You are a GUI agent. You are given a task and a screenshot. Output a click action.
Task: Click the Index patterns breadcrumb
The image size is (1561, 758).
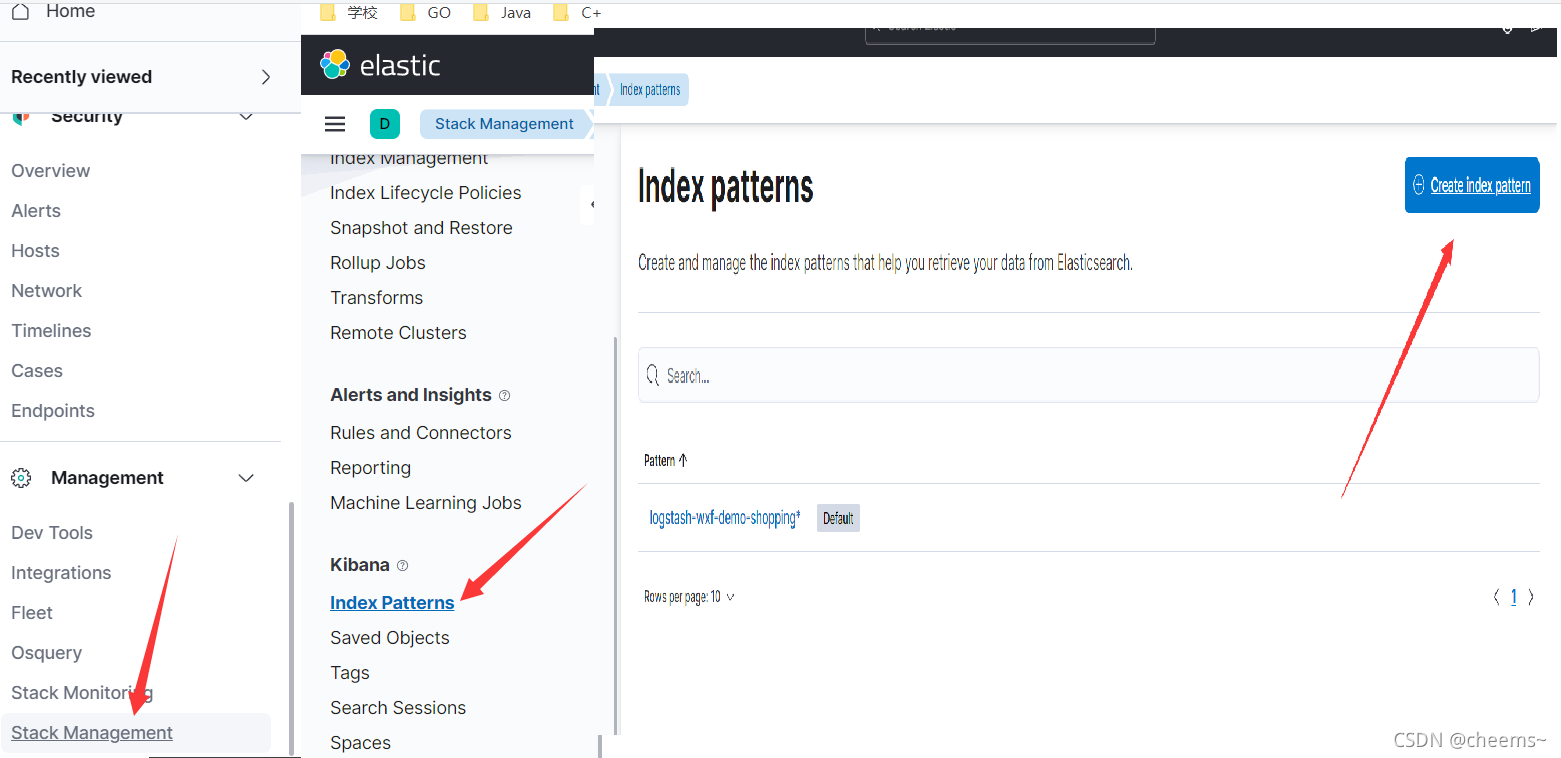(x=650, y=90)
